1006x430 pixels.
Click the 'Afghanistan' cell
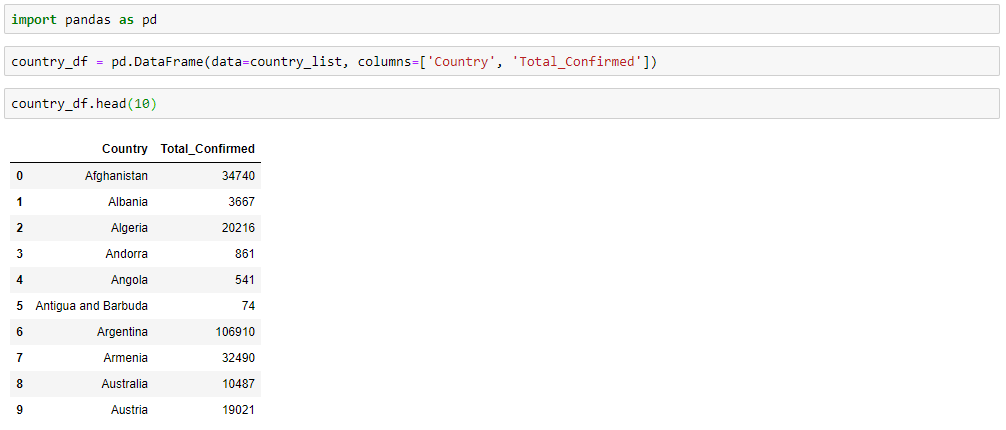[x=116, y=175]
